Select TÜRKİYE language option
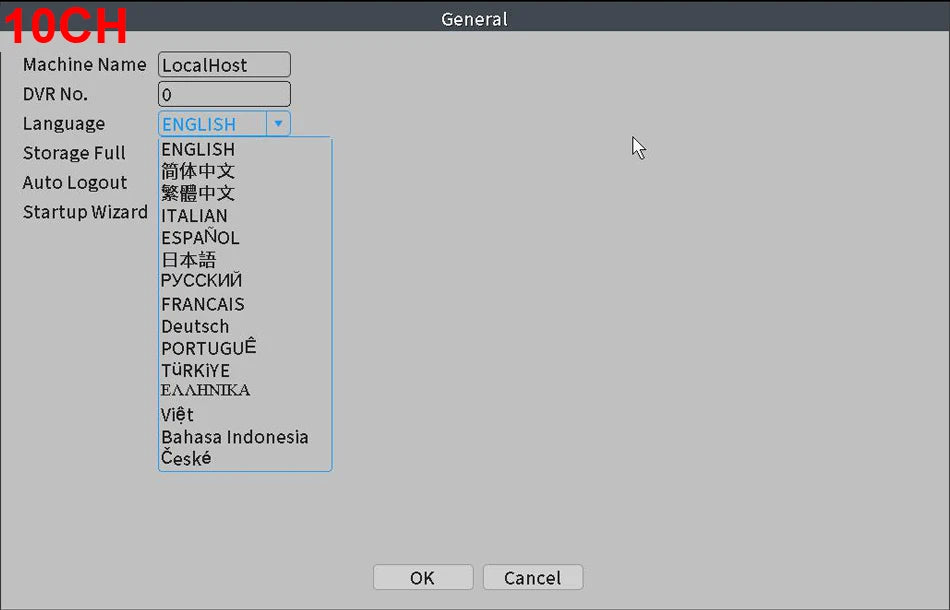This screenshot has height=610, width=950. click(x=195, y=371)
